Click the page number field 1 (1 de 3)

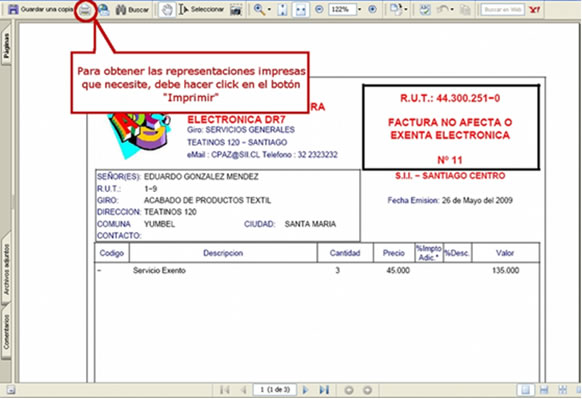275,390
